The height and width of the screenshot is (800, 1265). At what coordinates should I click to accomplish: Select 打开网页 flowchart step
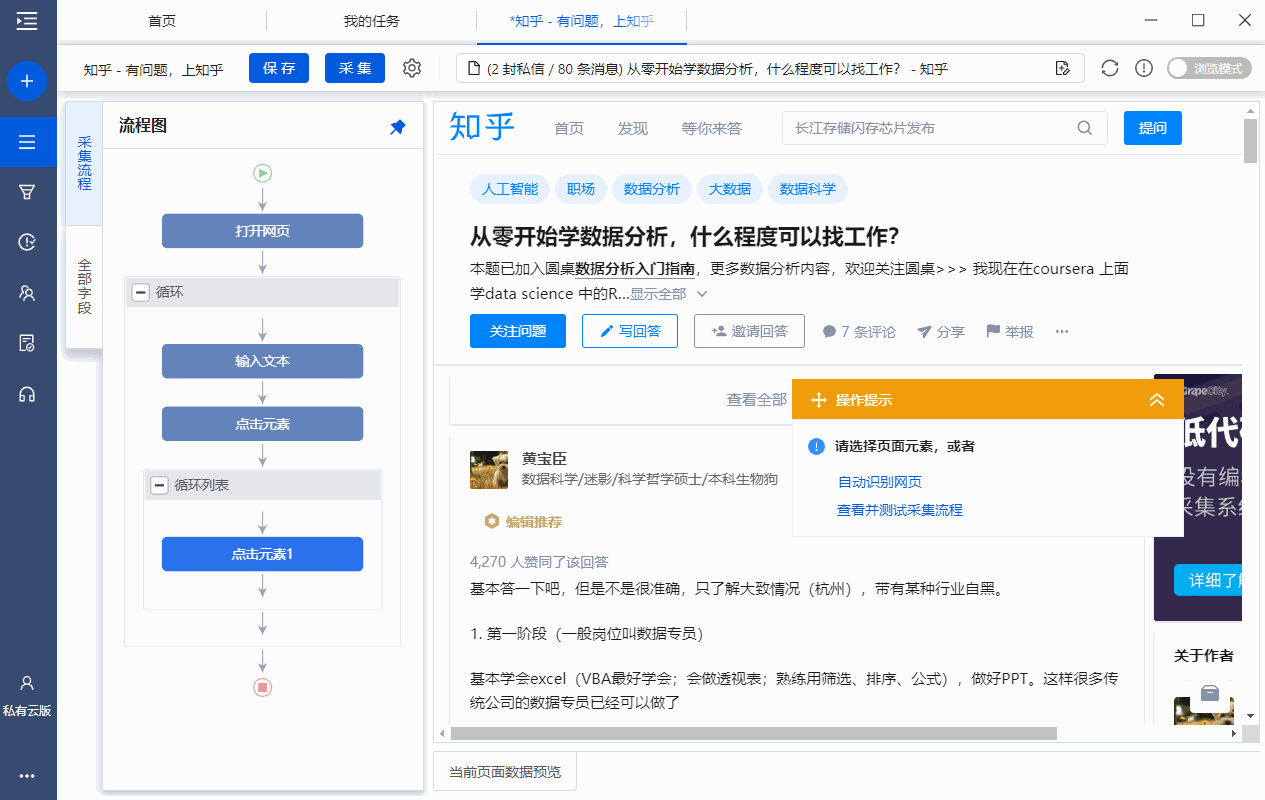pyautogui.click(x=263, y=231)
